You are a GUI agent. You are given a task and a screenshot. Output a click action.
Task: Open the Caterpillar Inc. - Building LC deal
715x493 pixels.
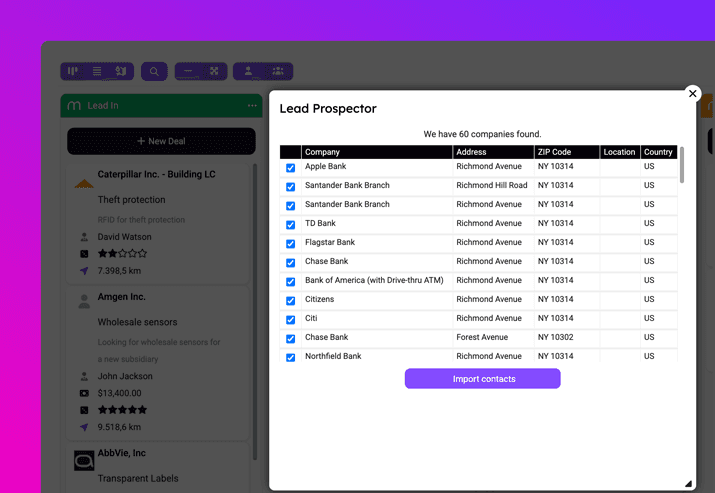click(156, 174)
